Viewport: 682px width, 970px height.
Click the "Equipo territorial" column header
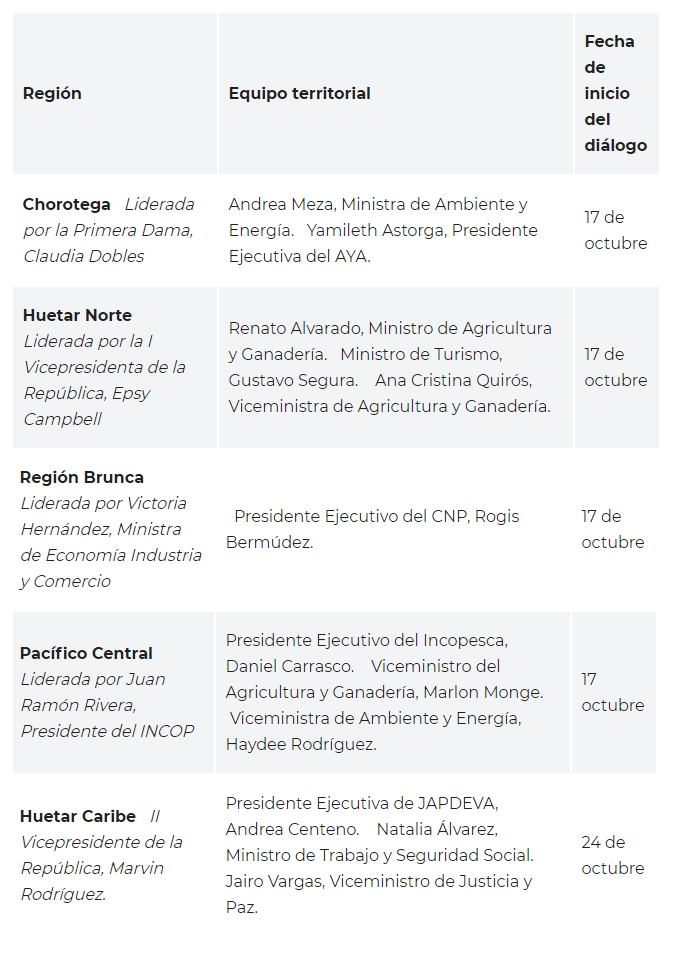(299, 93)
